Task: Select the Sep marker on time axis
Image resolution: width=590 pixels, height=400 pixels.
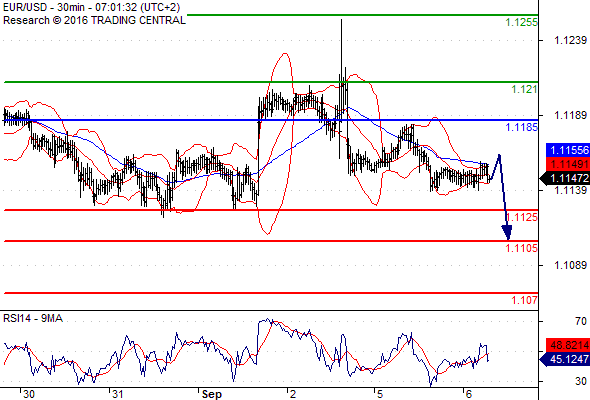Action: [x=211, y=394]
